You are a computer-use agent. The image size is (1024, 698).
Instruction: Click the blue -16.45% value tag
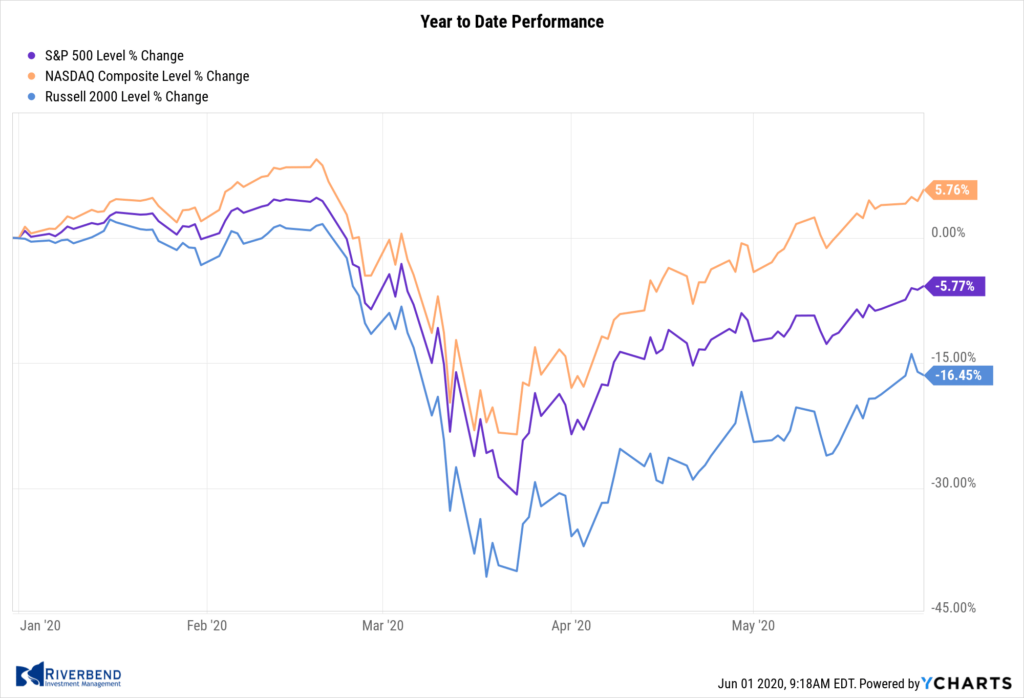(x=961, y=376)
